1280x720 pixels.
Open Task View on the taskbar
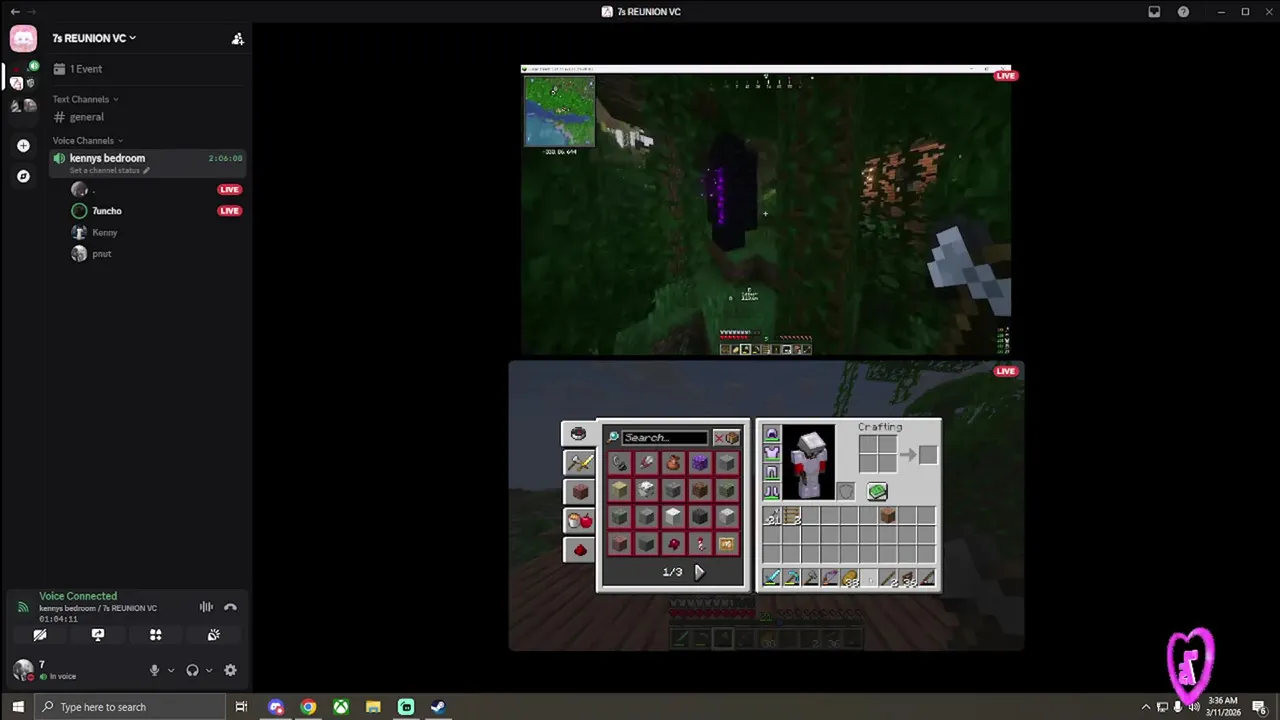point(241,707)
